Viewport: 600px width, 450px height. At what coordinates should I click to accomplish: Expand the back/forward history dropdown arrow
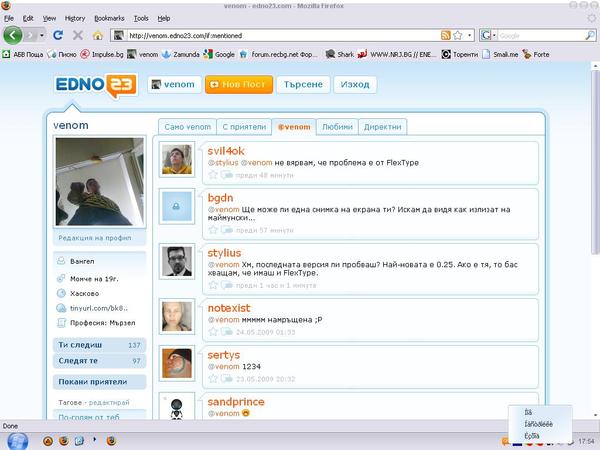click(41, 36)
